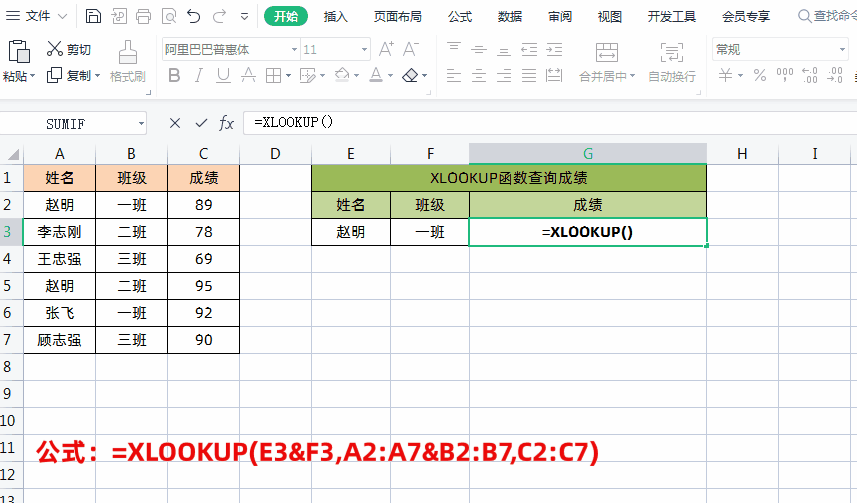Toggle italic formatting

pos(199,75)
